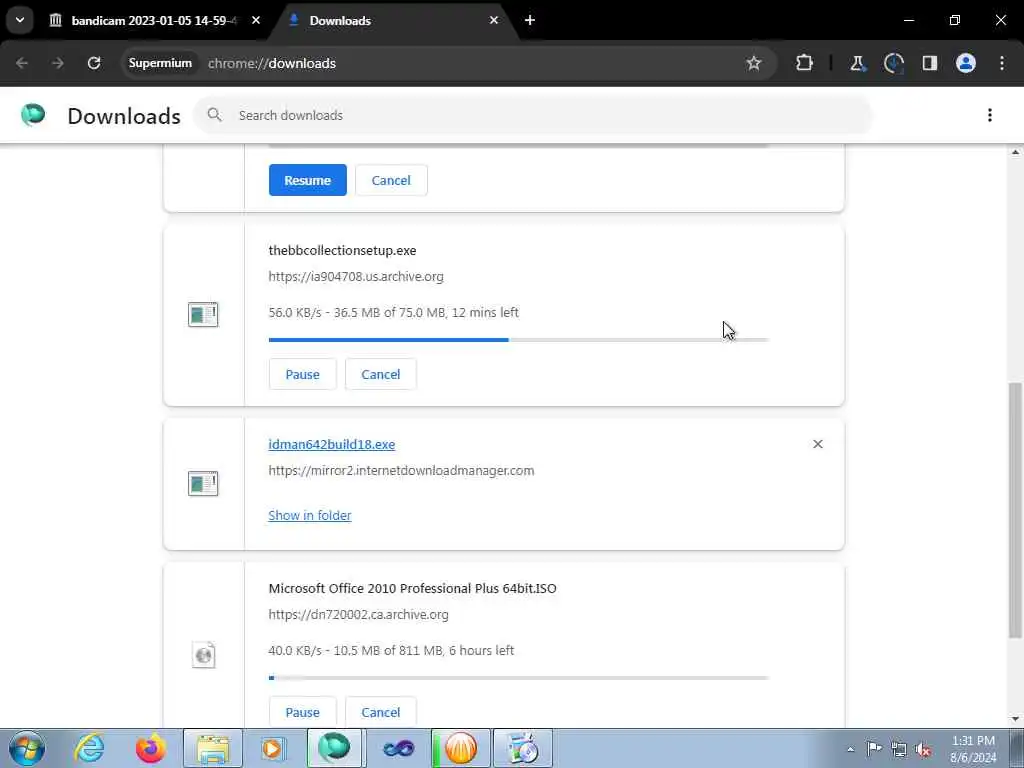Open the tab search dropdown arrow
Viewport: 1024px width, 768px height.
(20, 20)
